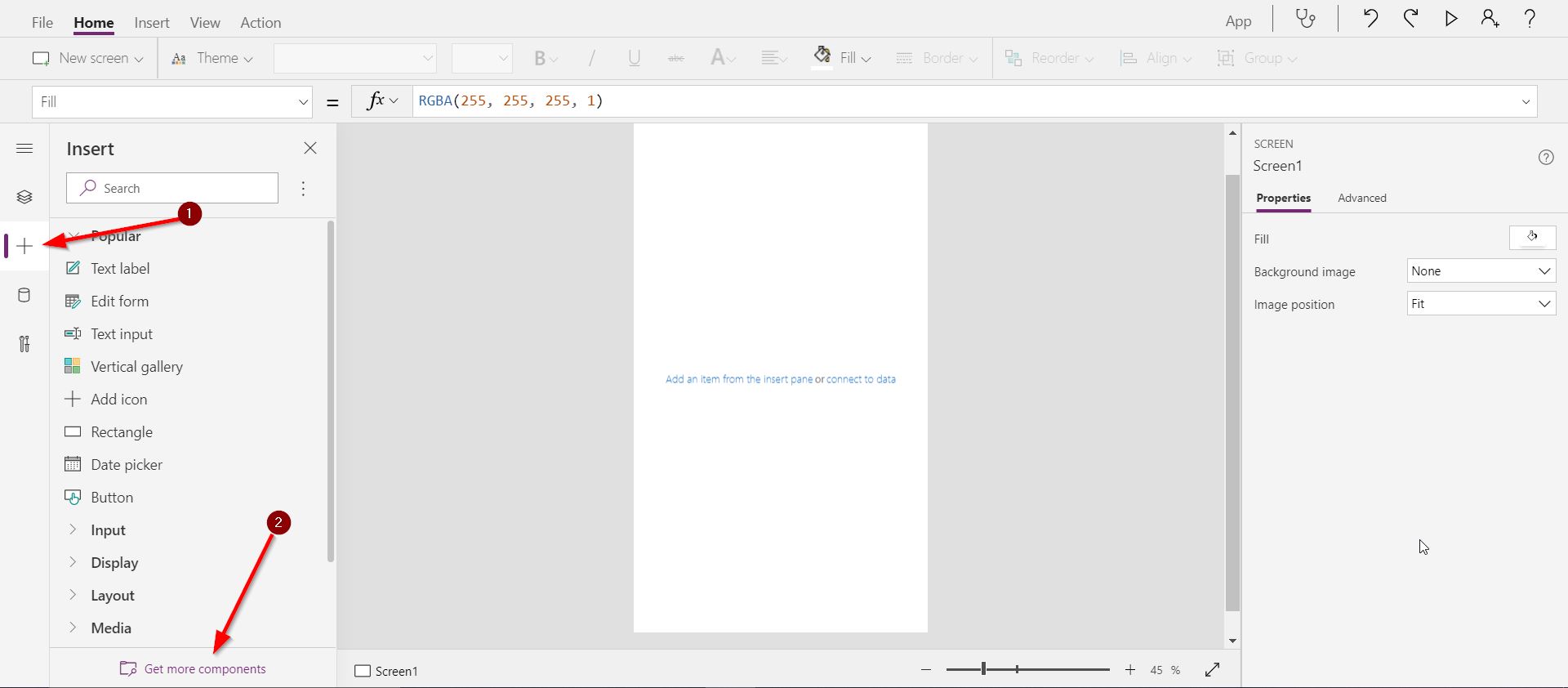
Task: Open the Fill toolbar dropdown
Action: pyautogui.click(x=842, y=57)
